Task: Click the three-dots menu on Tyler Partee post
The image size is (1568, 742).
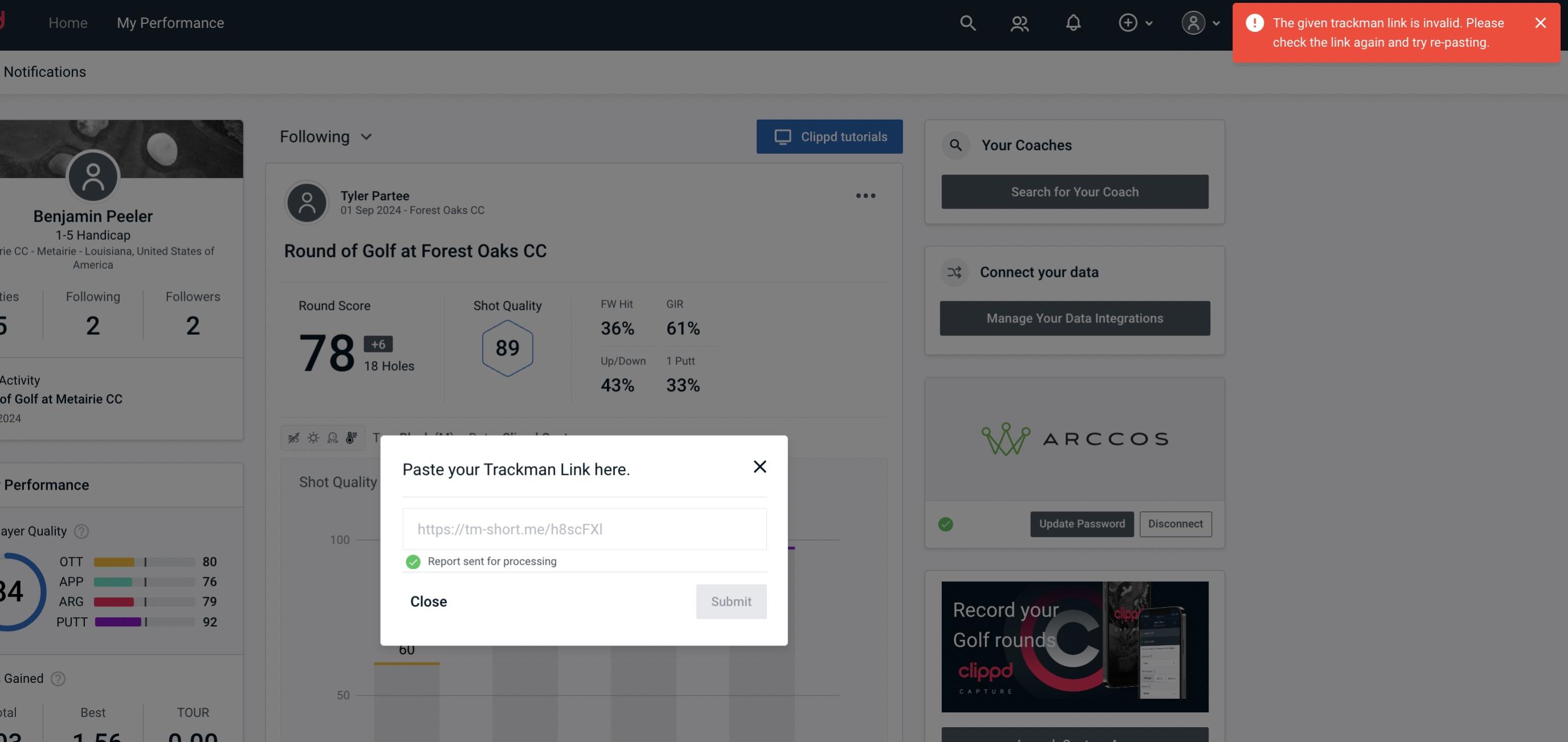Action: pyautogui.click(x=865, y=195)
